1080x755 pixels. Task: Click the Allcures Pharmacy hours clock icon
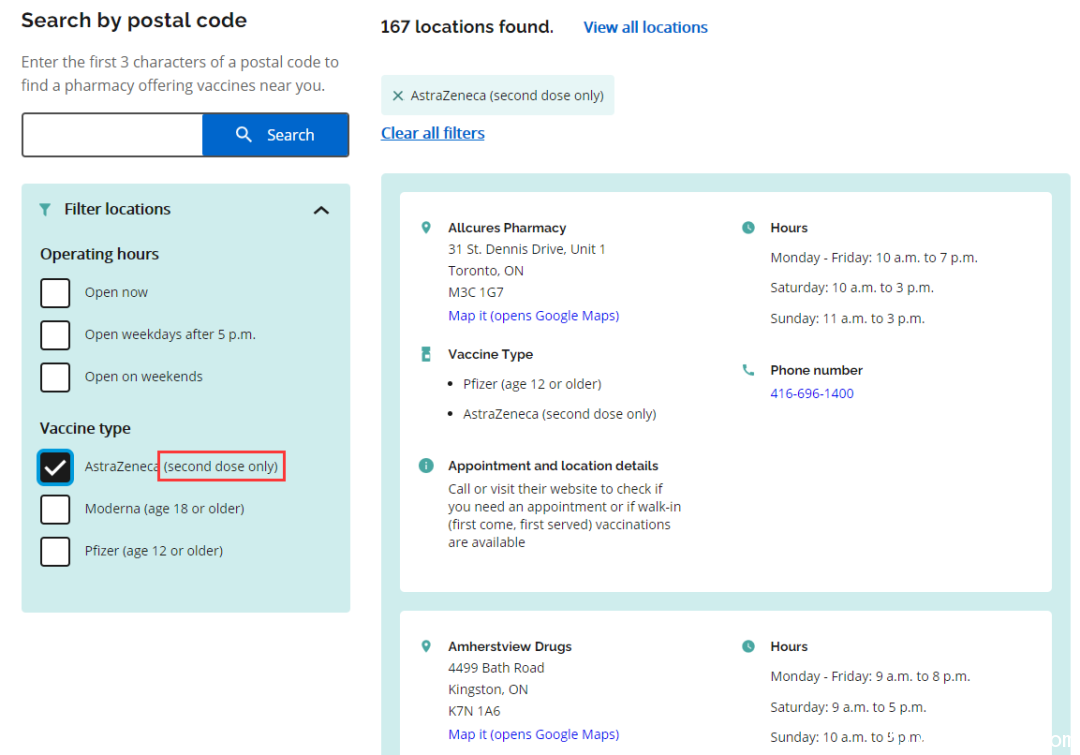tap(748, 227)
